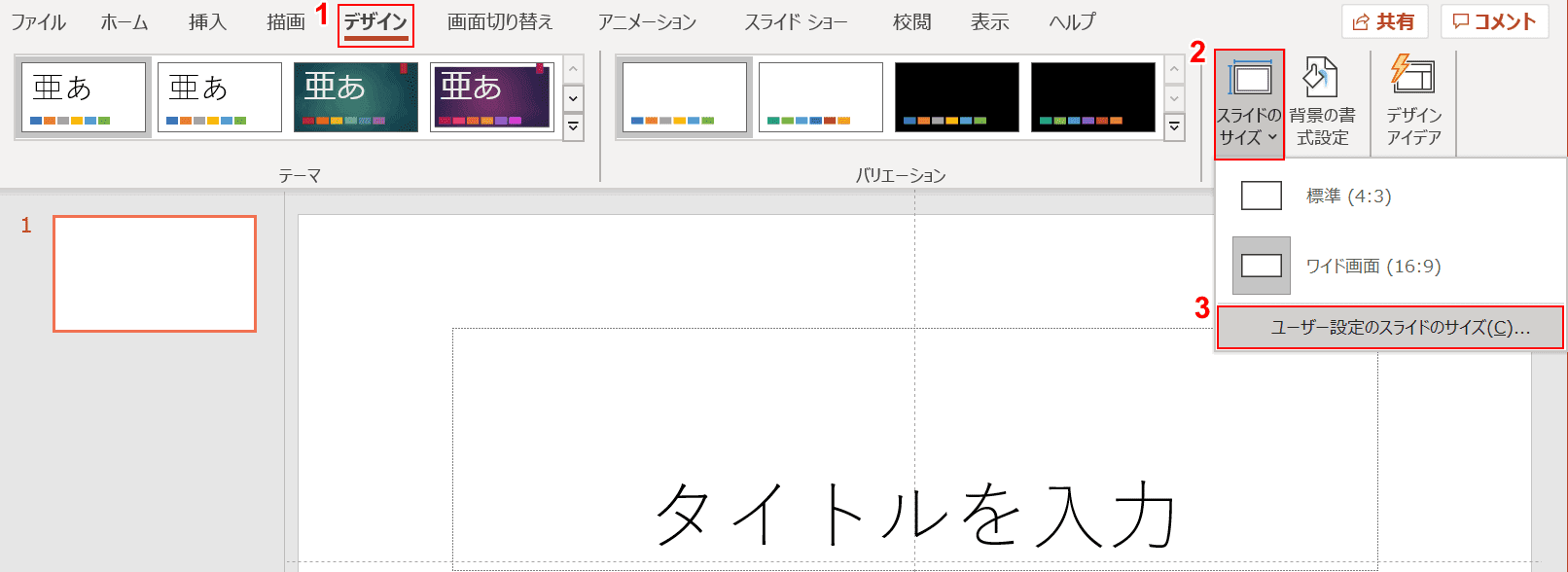Select slide 1 thumbnail in panel
1568x572 pixels.
click(155, 274)
